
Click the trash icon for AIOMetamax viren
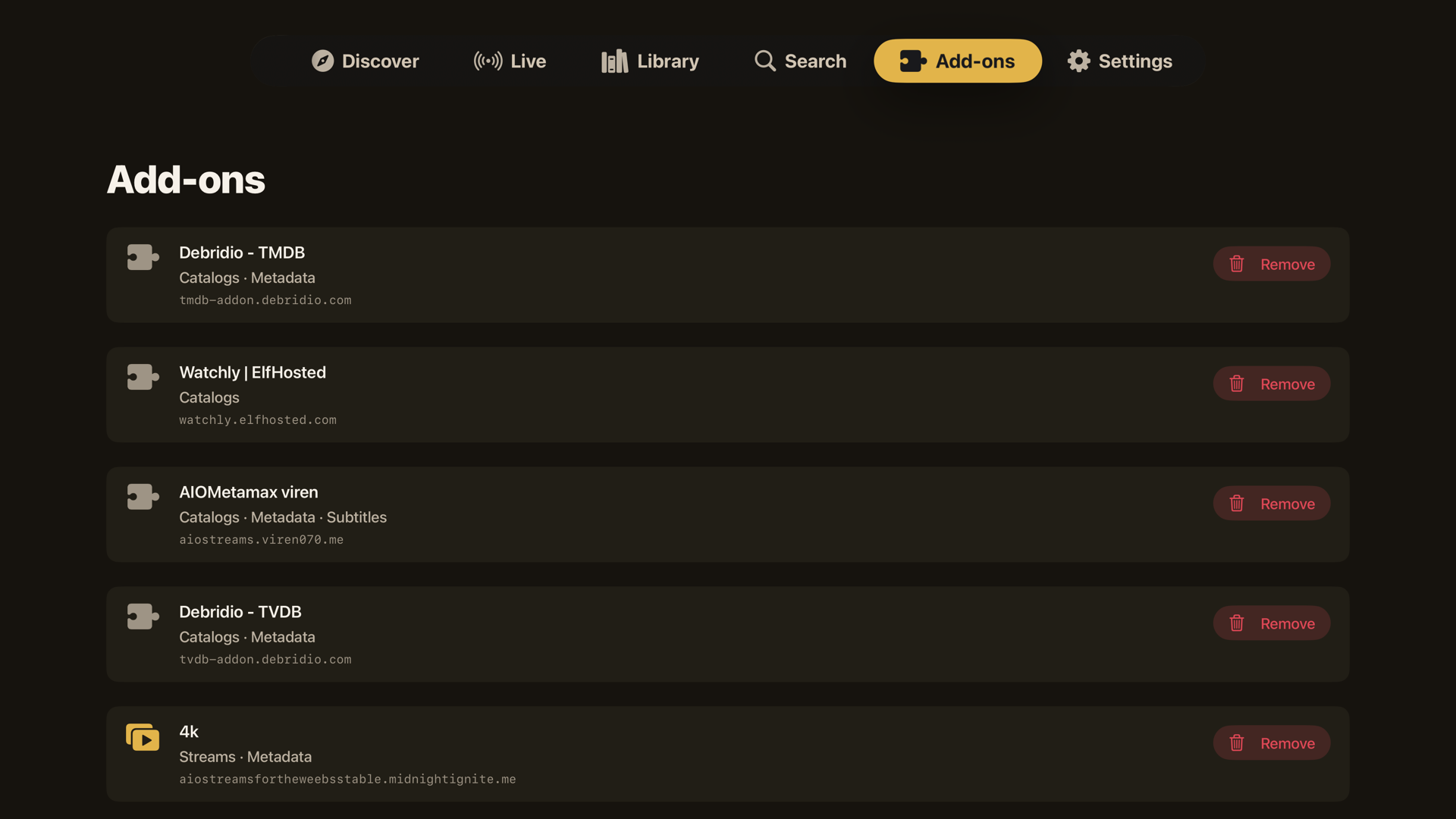pyautogui.click(x=1237, y=504)
